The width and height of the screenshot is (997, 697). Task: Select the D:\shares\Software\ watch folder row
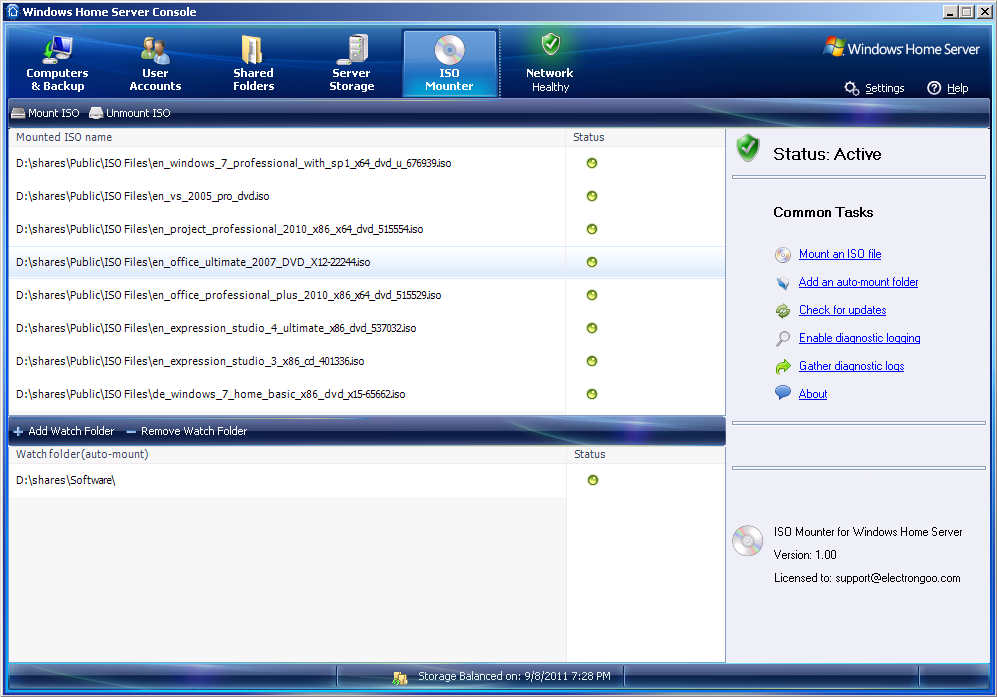tap(366, 480)
